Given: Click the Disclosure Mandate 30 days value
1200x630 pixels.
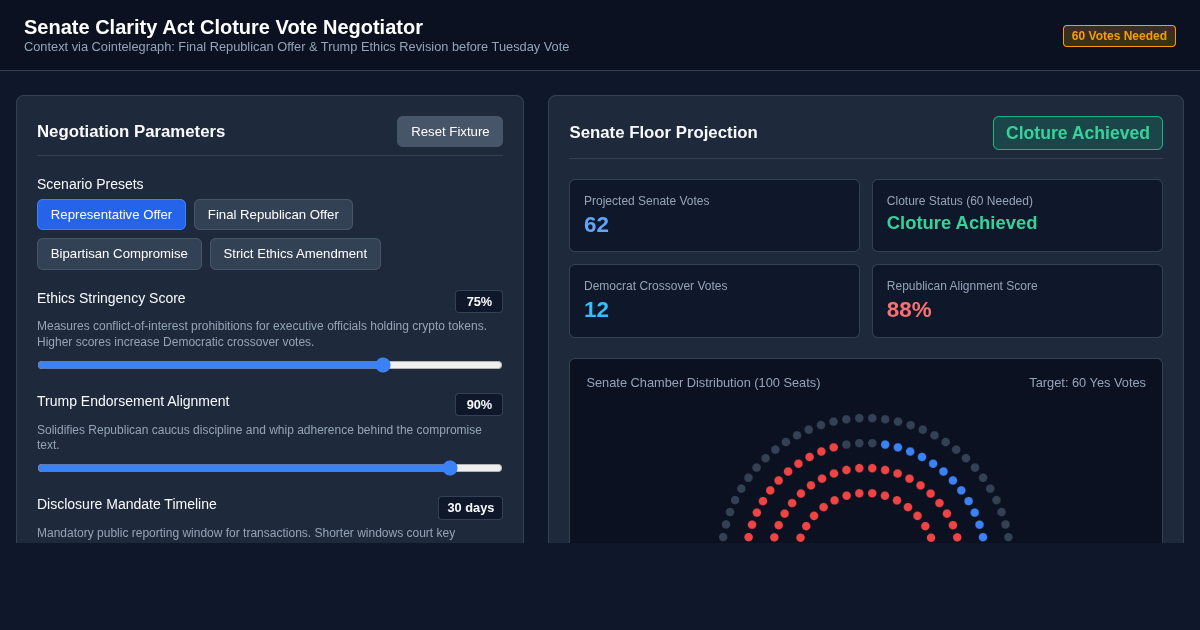Looking at the screenshot, I should pyautogui.click(x=470, y=508).
